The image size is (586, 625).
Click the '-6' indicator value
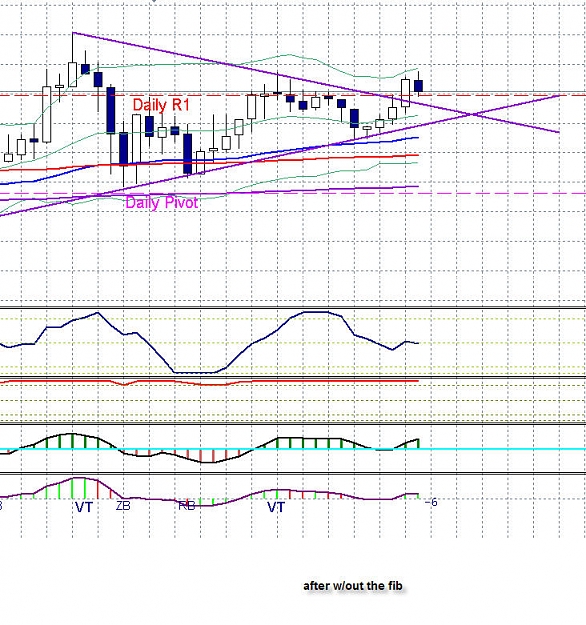pos(431,502)
